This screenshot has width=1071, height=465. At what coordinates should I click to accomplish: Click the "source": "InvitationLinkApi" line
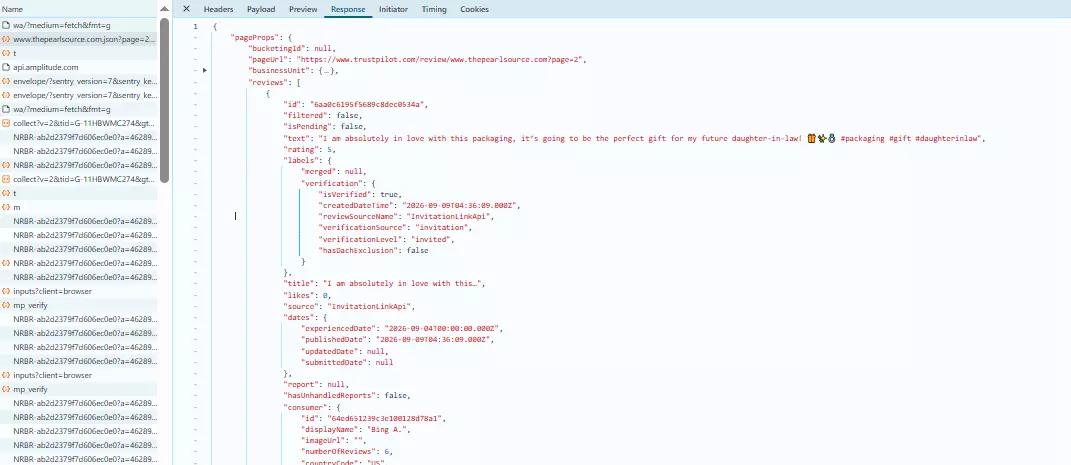tap(349, 306)
